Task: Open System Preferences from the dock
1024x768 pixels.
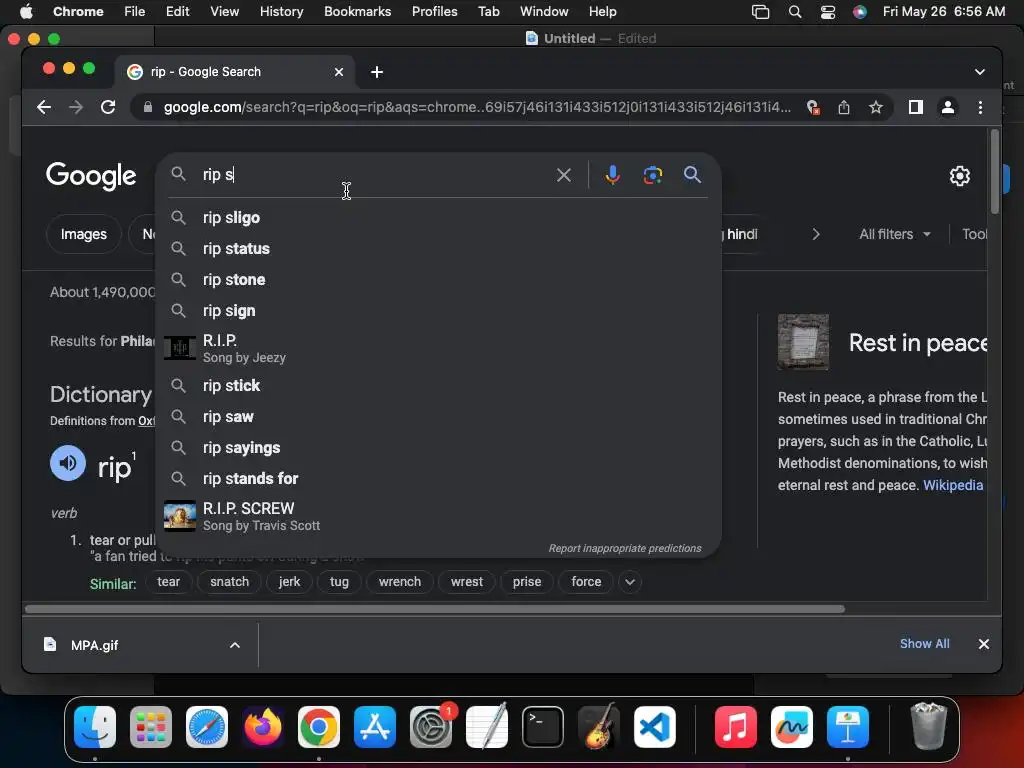Action: [x=431, y=727]
